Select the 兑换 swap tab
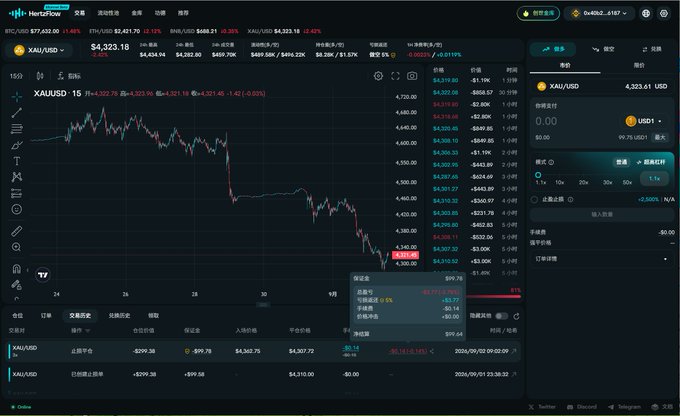680x416 pixels. (x=652, y=49)
